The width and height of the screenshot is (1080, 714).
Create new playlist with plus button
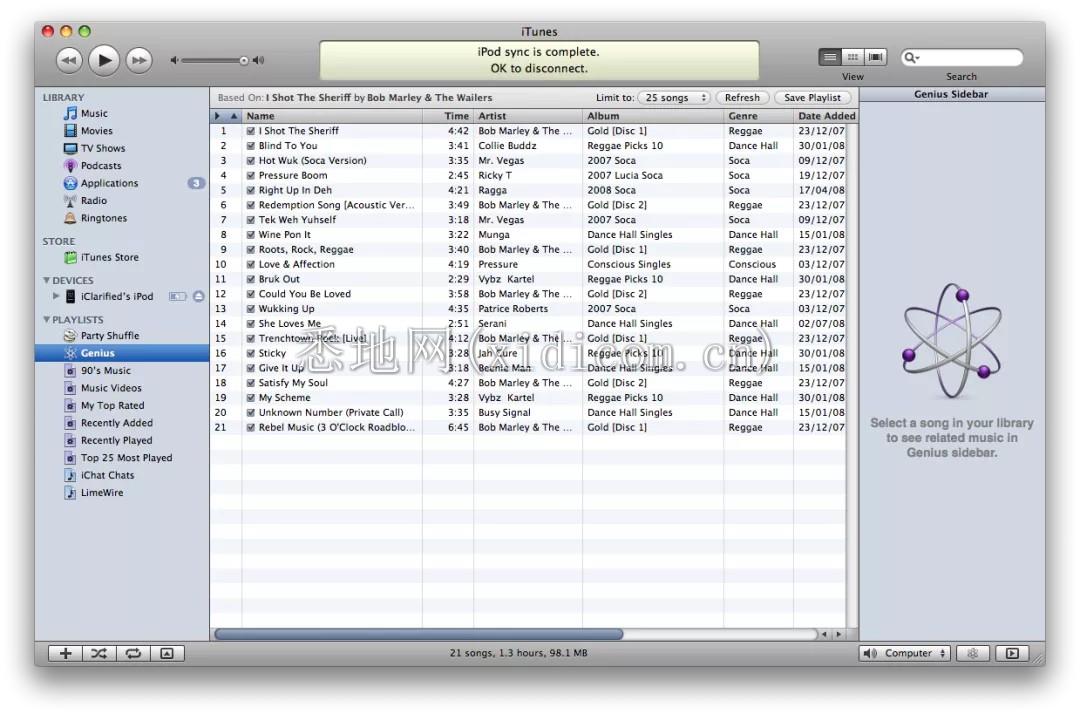point(65,654)
